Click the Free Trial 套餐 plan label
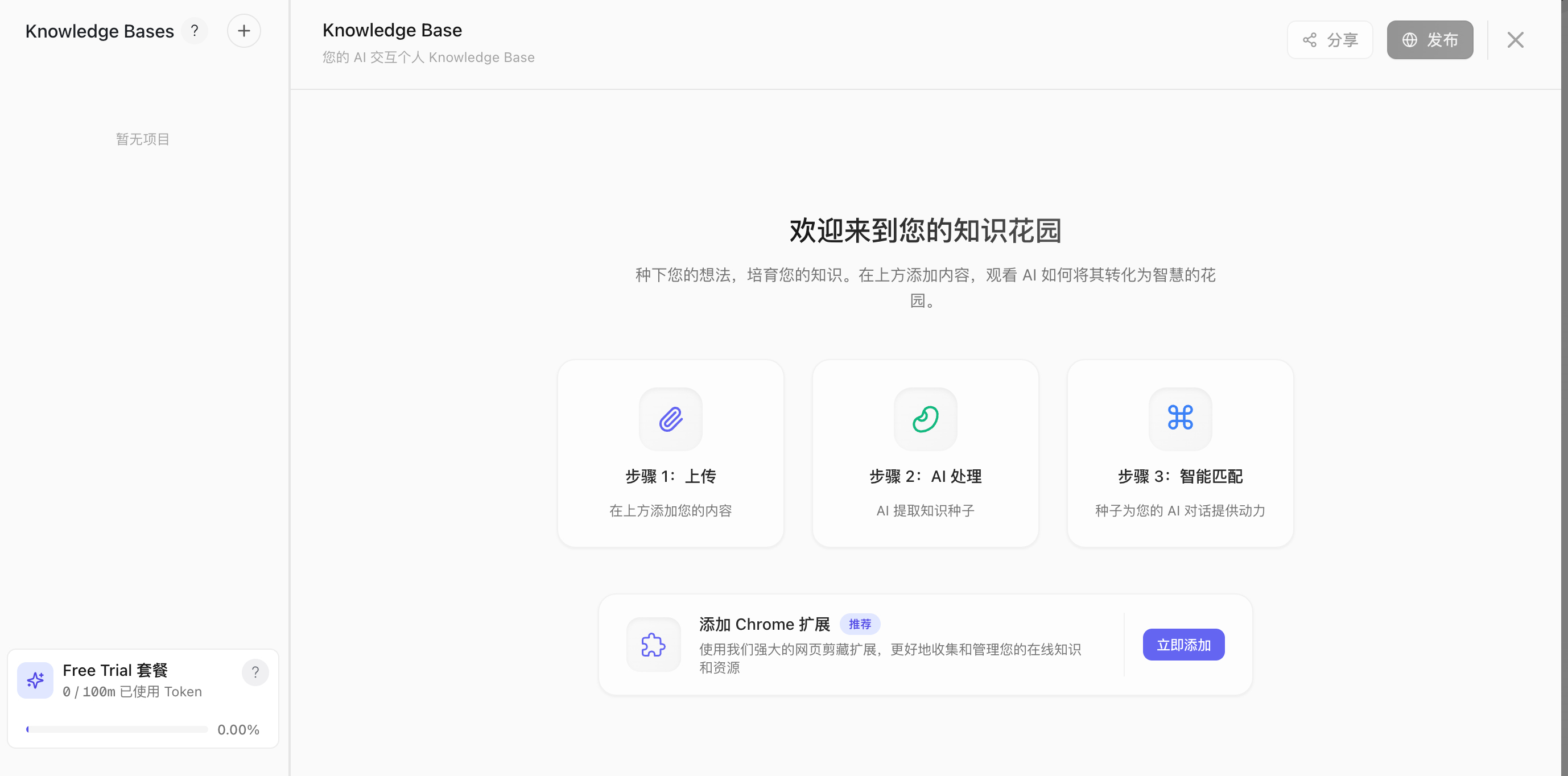This screenshot has width=1568, height=776. pyautogui.click(x=115, y=670)
